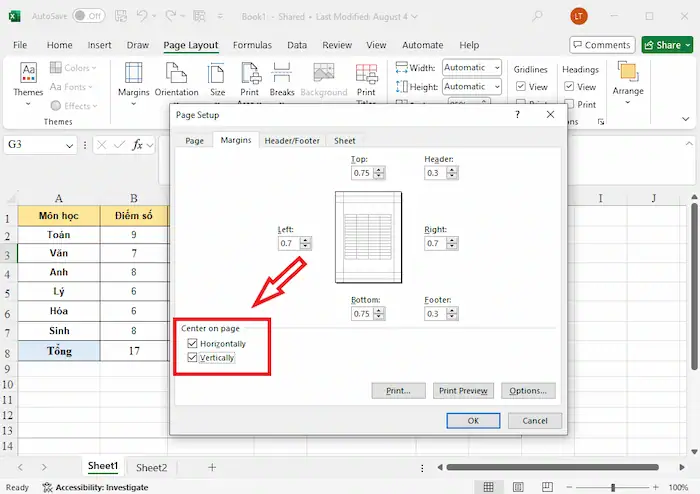
Task: Click the Print Preview button
Action: [x=463, y=391]
